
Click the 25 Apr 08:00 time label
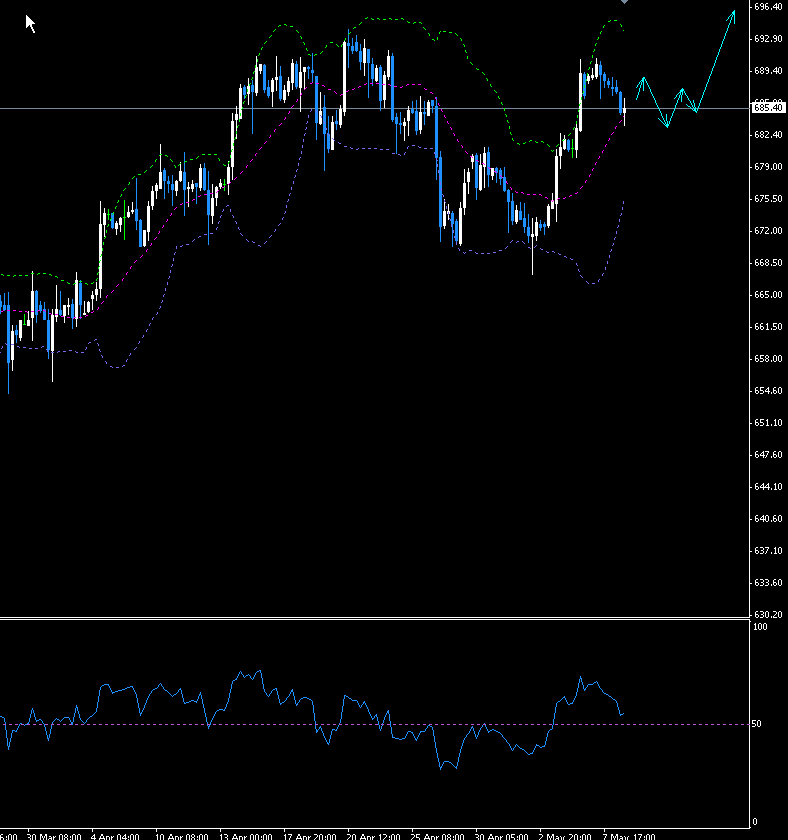pos(438,836)
